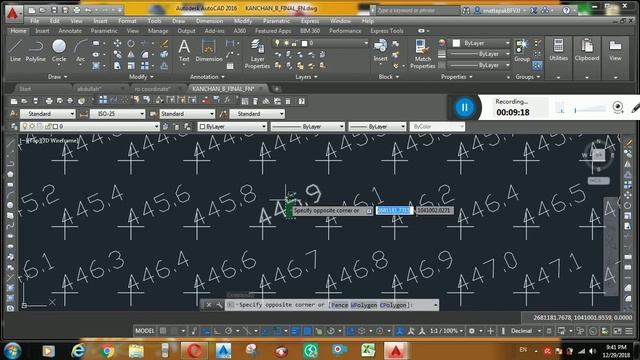
Task: Pause the screen recording
Action: click(464, 107)
